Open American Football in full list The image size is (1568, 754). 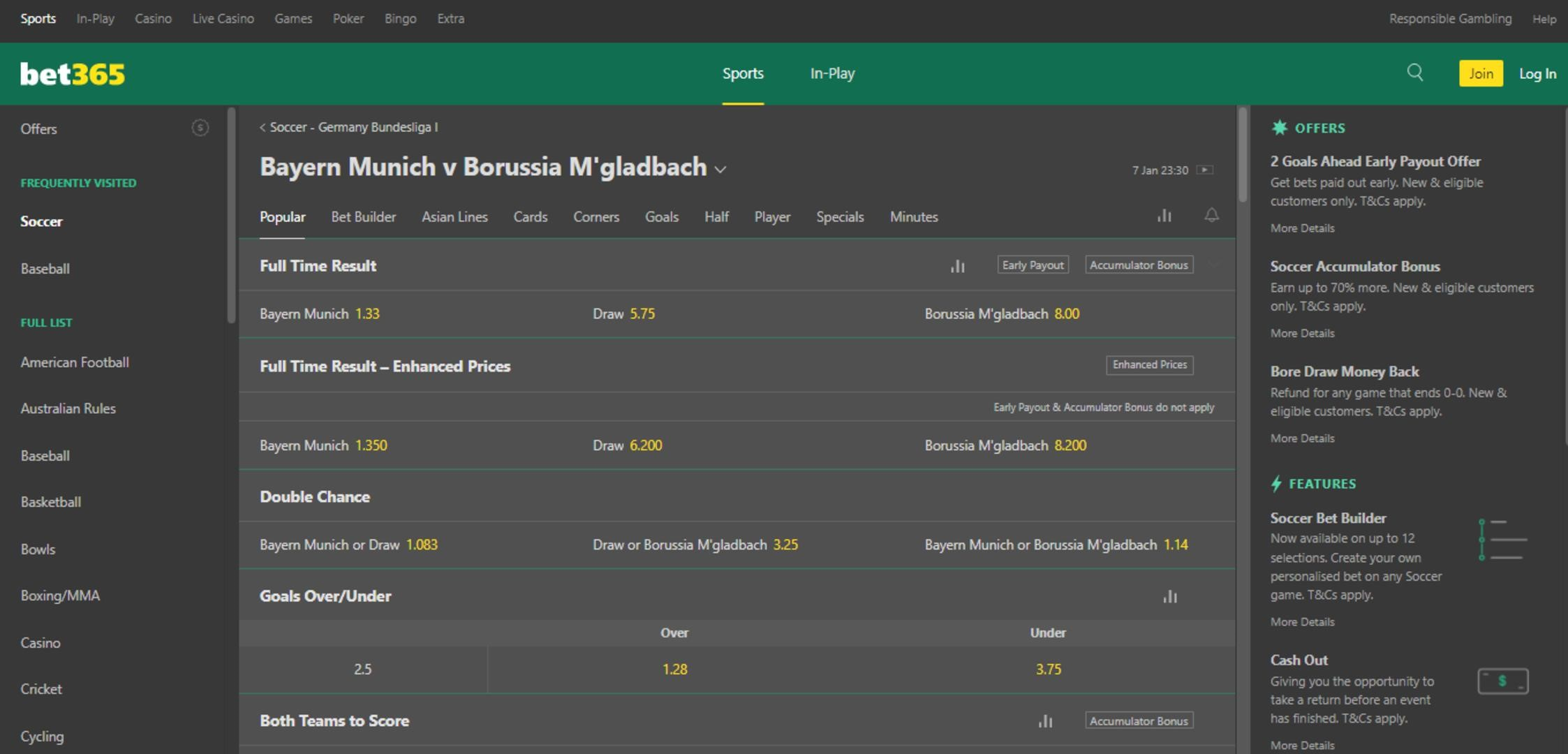point(75,362)
